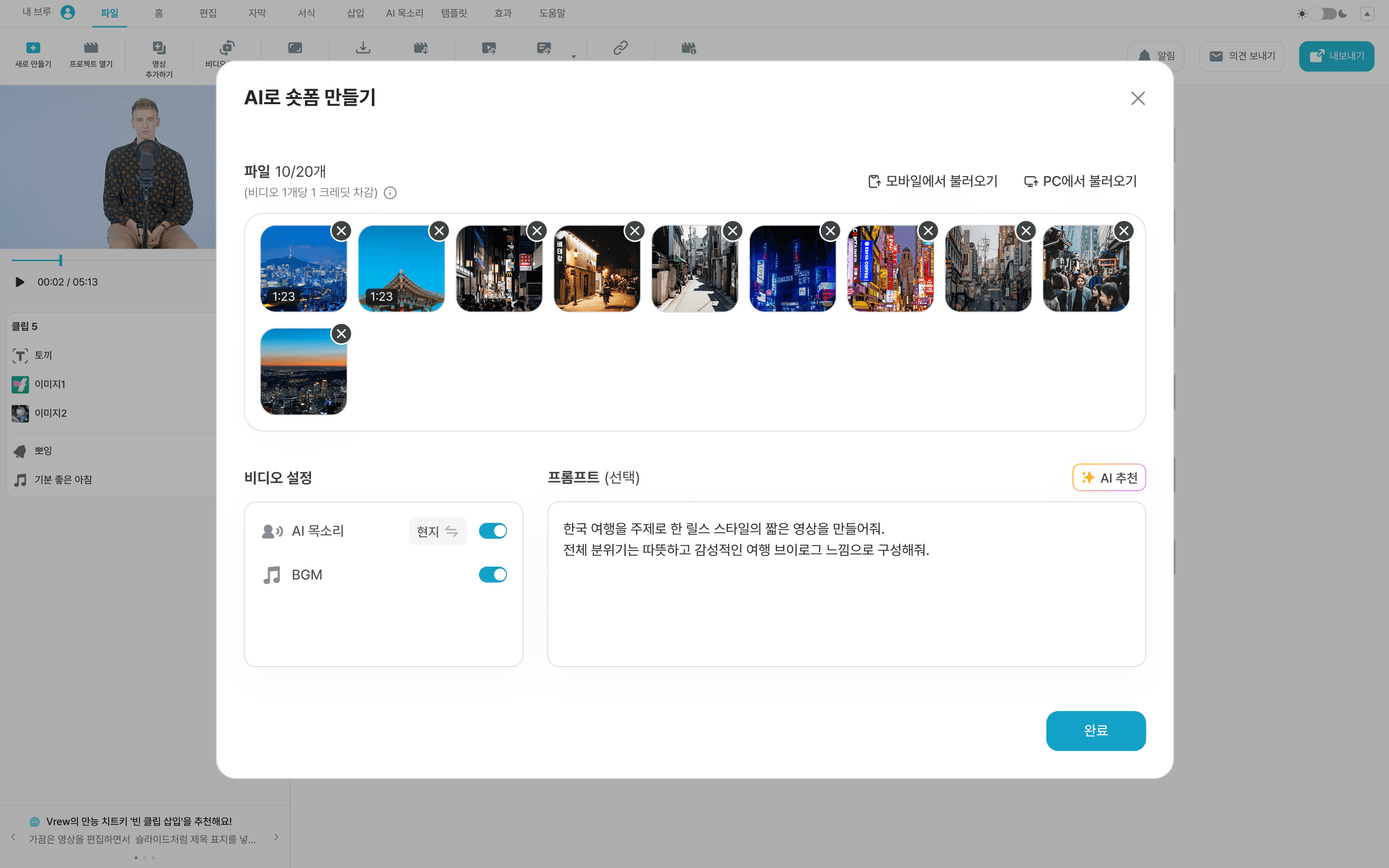Play the video preview
Viewport: 1389px width, 868px height.
[x=20, y=282]
